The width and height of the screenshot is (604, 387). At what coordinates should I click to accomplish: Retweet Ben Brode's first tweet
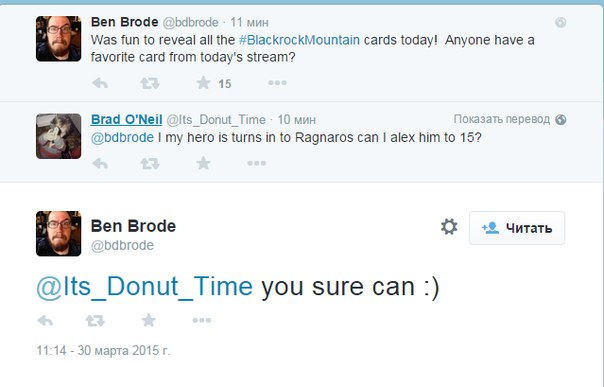pos(150,83)
